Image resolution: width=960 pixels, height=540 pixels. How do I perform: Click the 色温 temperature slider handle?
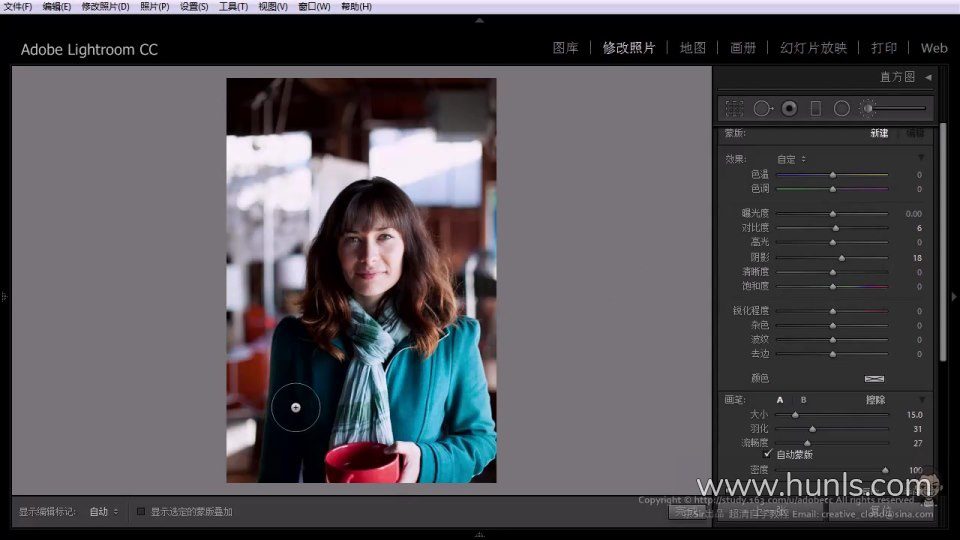833,175
